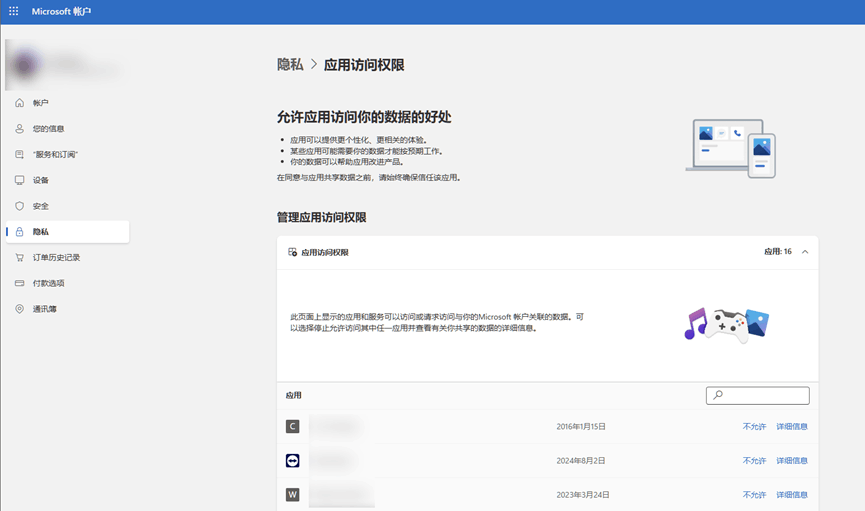This screenshot has width=865, height=511.
Task: Select 隐私 in the sidebar
Action: (67, 232)
